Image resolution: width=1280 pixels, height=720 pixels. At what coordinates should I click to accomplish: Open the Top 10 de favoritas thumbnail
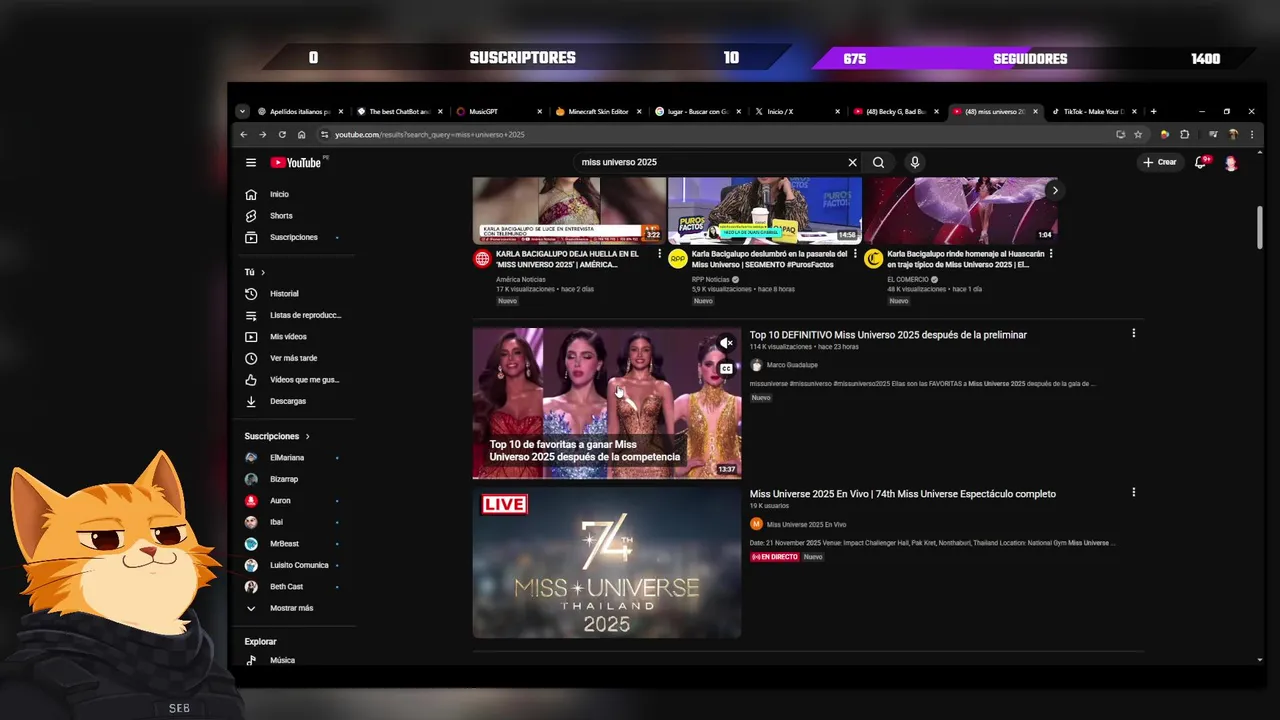607,403
